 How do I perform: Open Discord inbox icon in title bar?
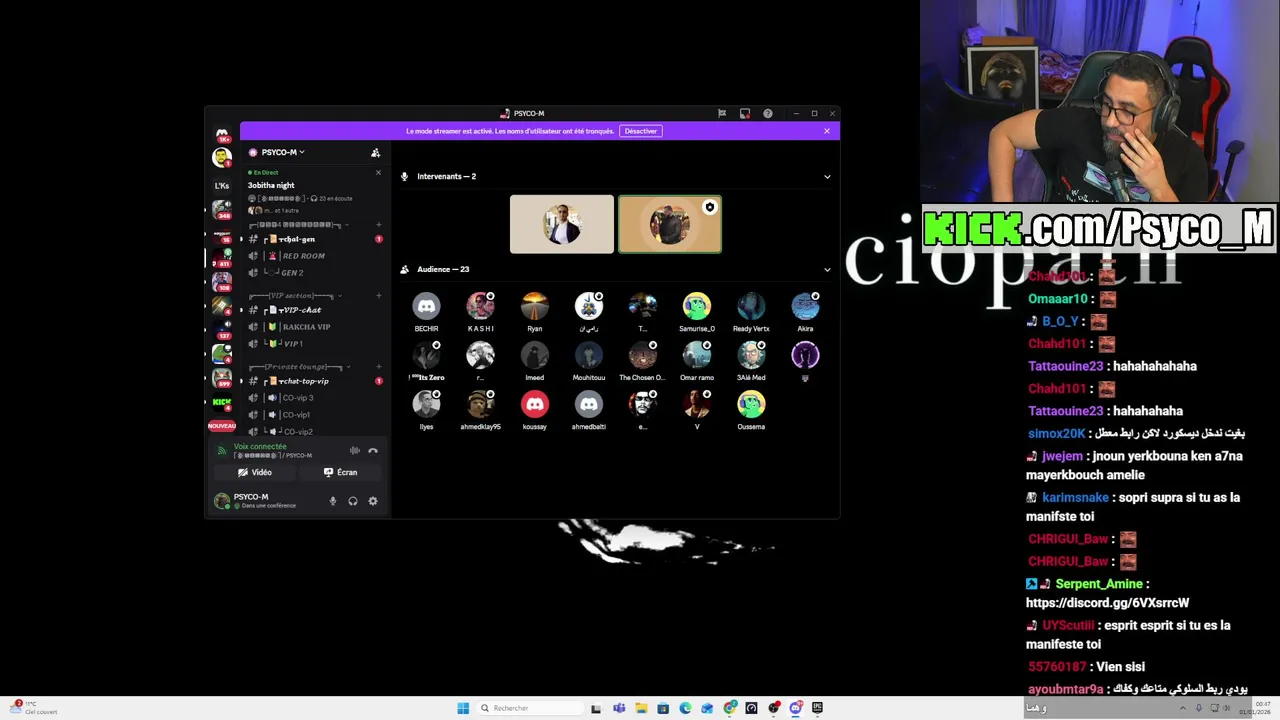point(744,114)
